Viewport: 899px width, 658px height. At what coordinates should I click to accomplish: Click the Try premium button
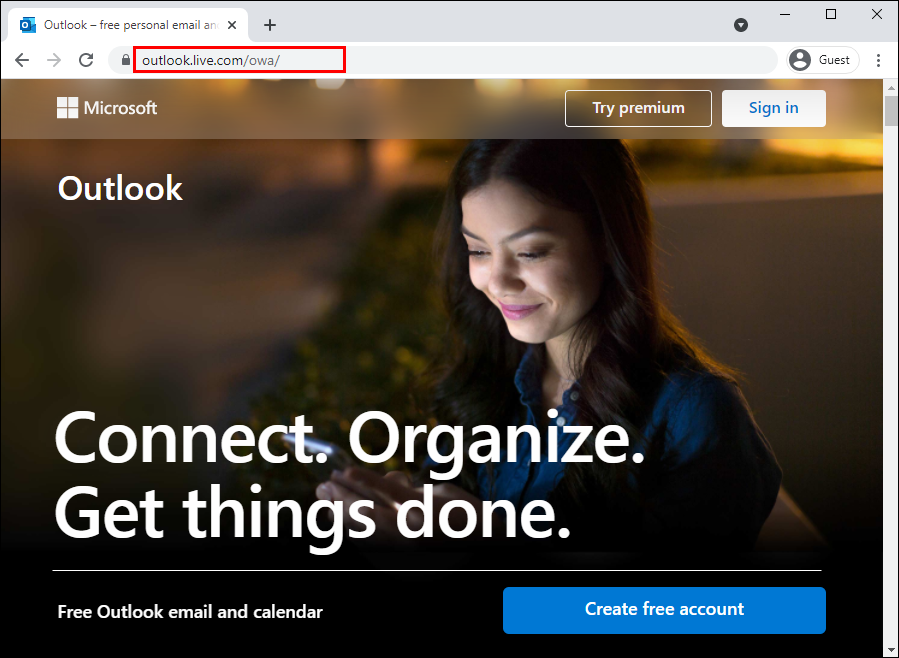click(637, 108)
